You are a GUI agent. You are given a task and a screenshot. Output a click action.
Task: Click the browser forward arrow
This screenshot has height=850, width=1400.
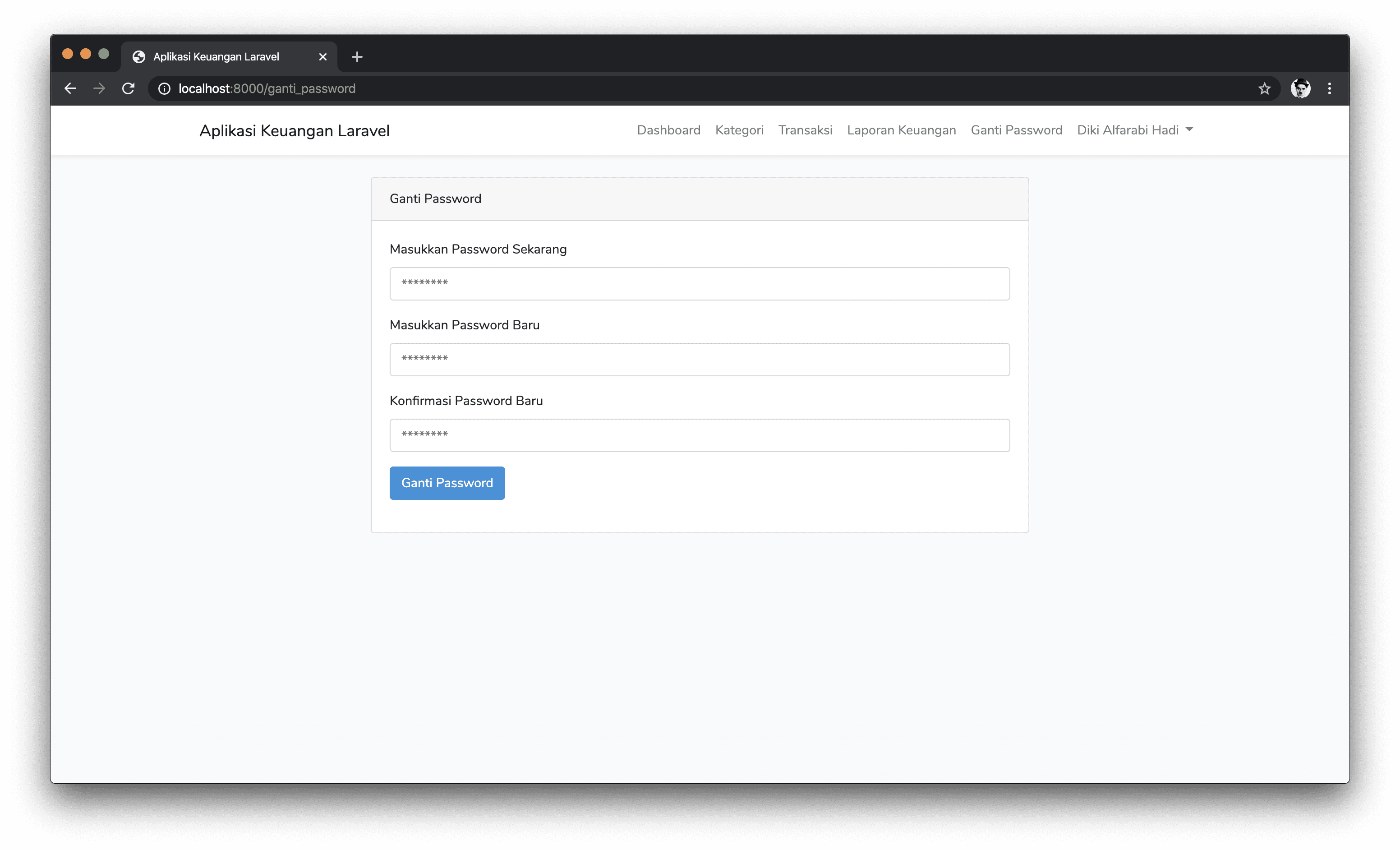tap(99, 88)
